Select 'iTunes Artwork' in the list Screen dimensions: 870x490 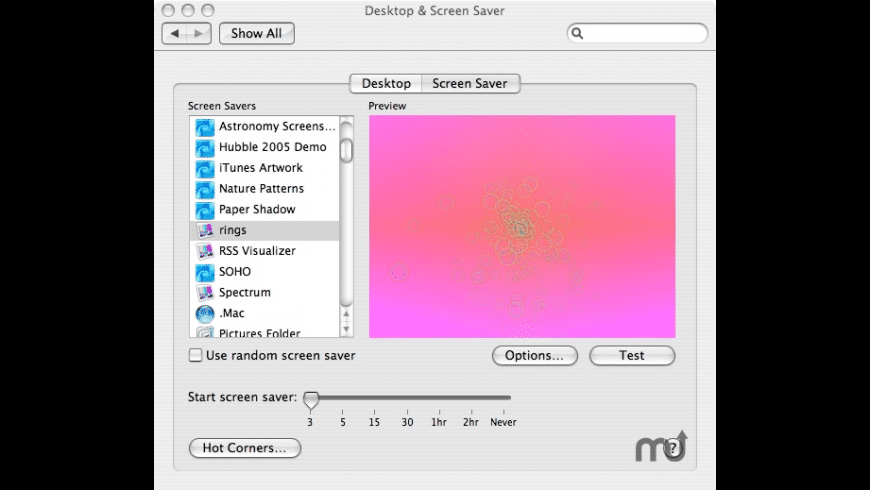coord(264,168)
